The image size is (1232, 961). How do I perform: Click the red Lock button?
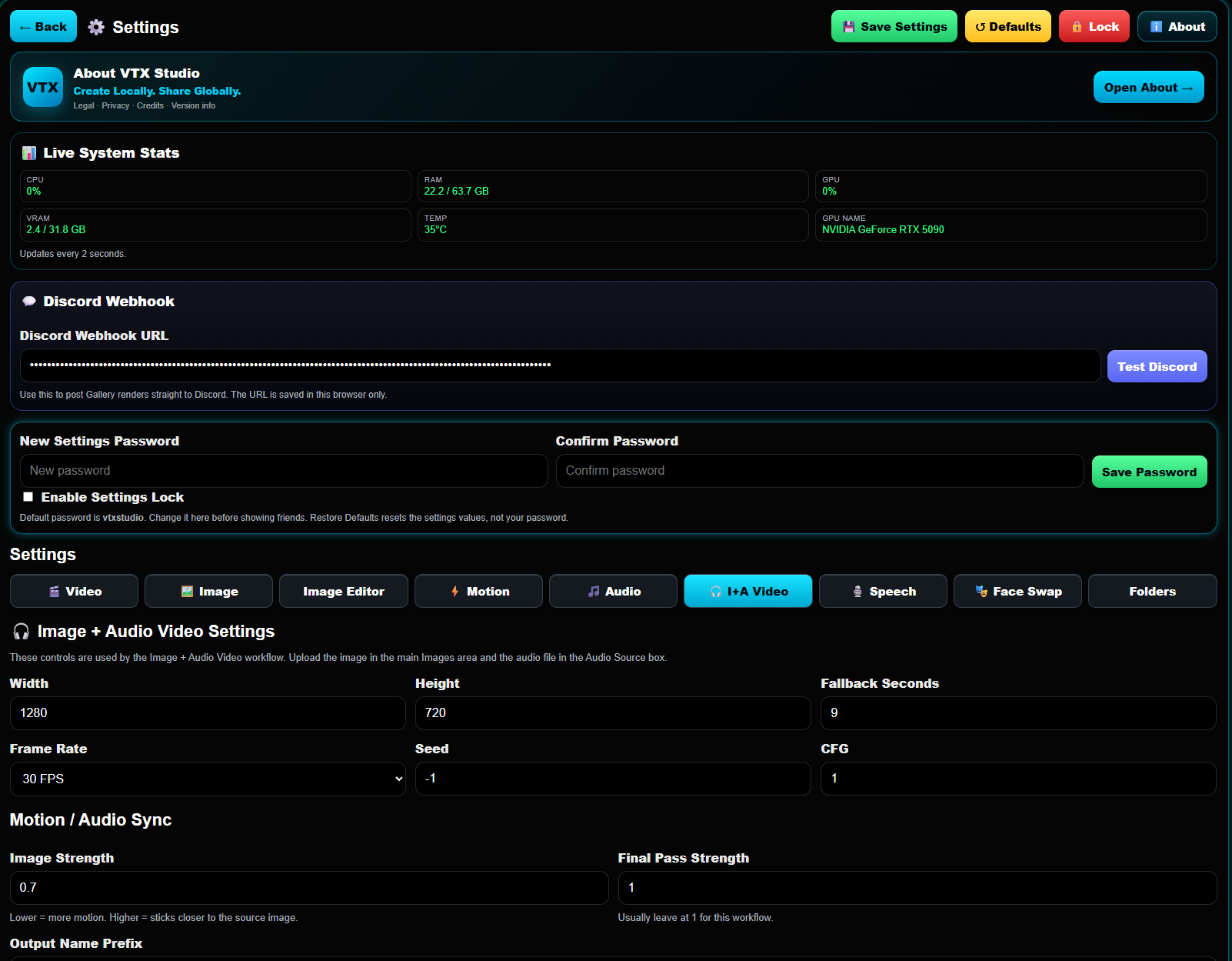pyautogui.click(x=1094, y=26)
